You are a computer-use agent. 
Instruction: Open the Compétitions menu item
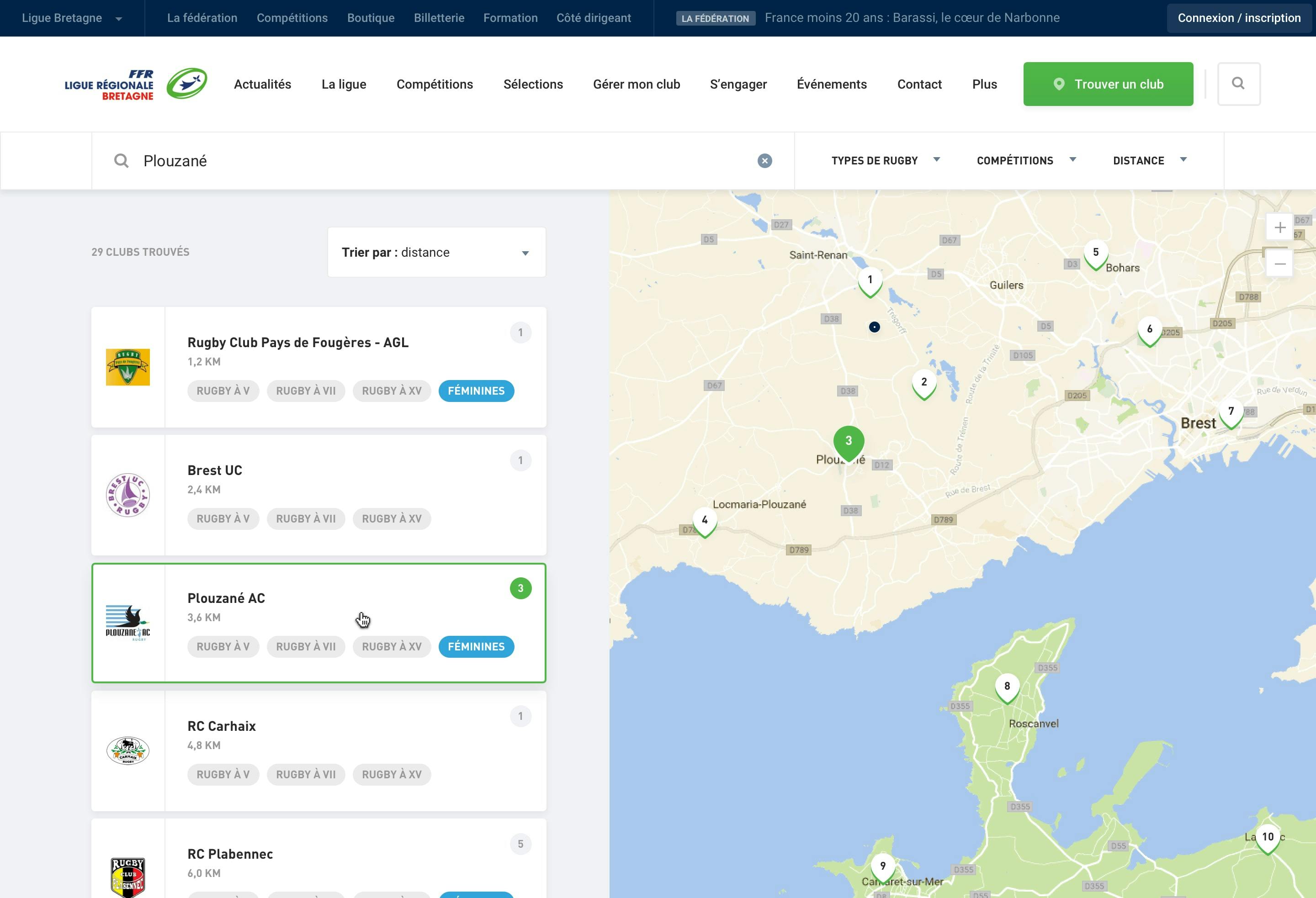click(434, 83)
